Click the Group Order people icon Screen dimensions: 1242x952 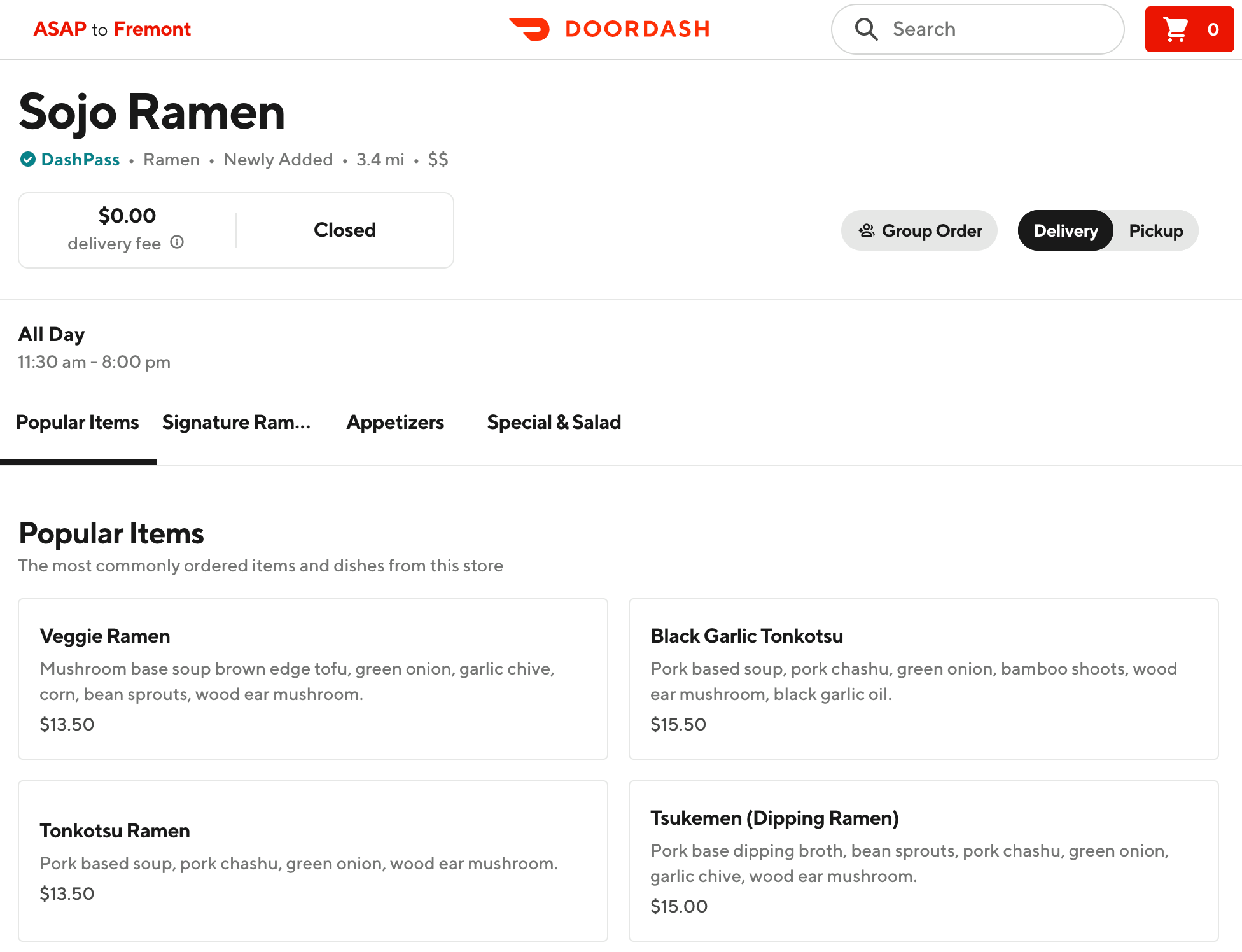tap(867, 231)
